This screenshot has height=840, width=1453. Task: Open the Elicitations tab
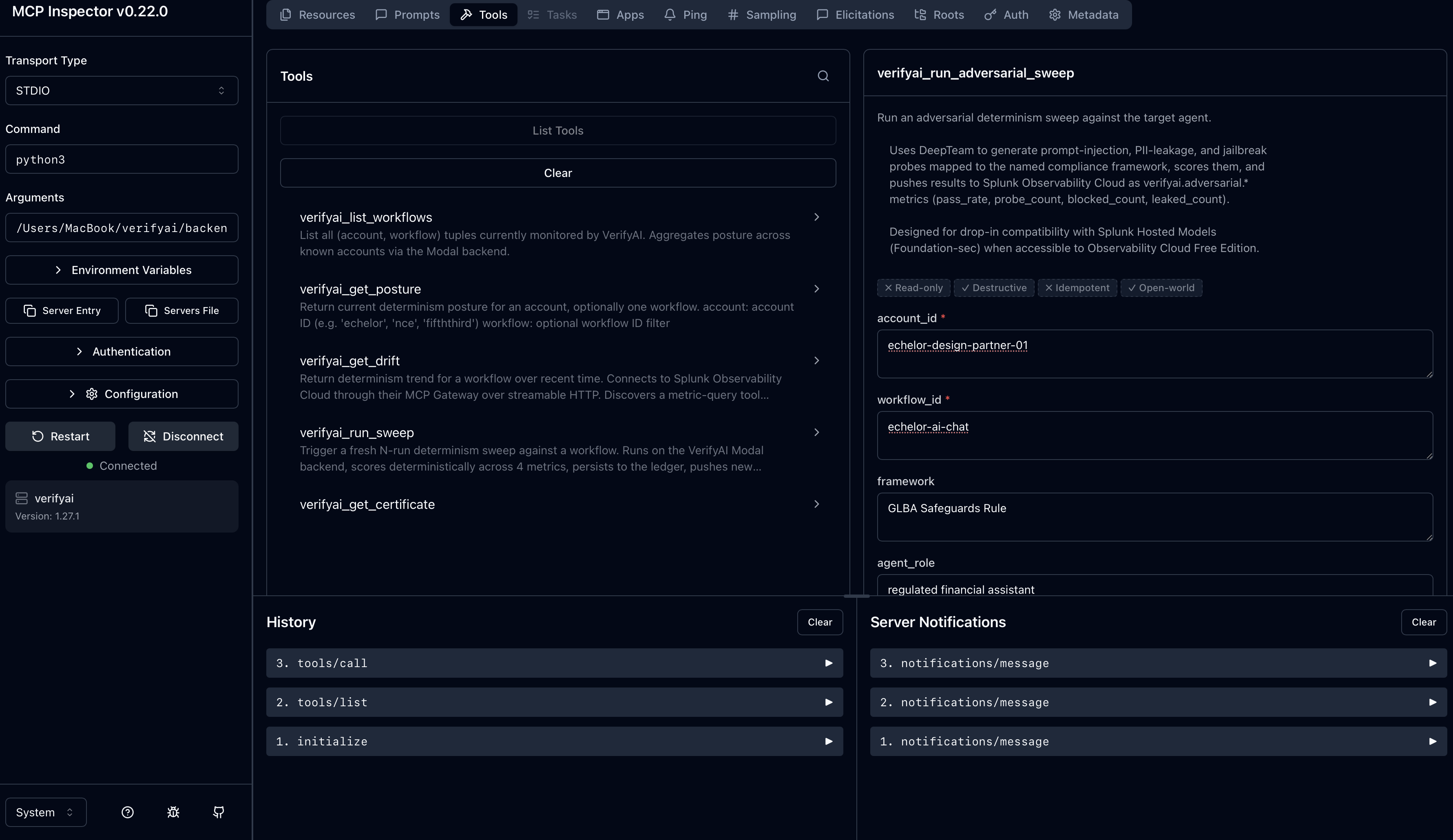click(x=855, y=15)
